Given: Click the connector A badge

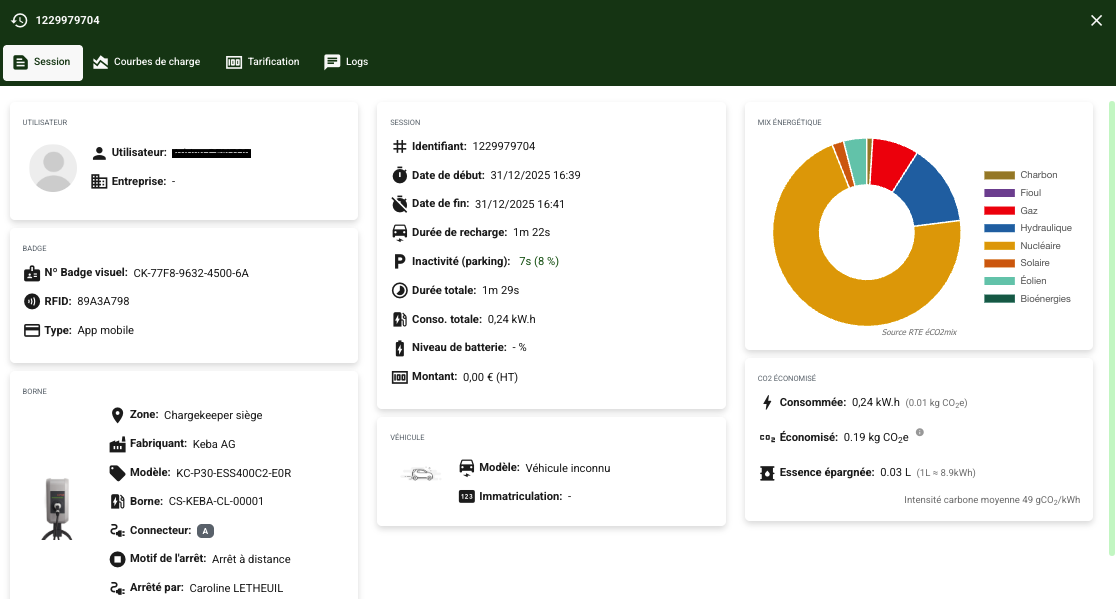Looking at the screenshot, I should point(205,531).
